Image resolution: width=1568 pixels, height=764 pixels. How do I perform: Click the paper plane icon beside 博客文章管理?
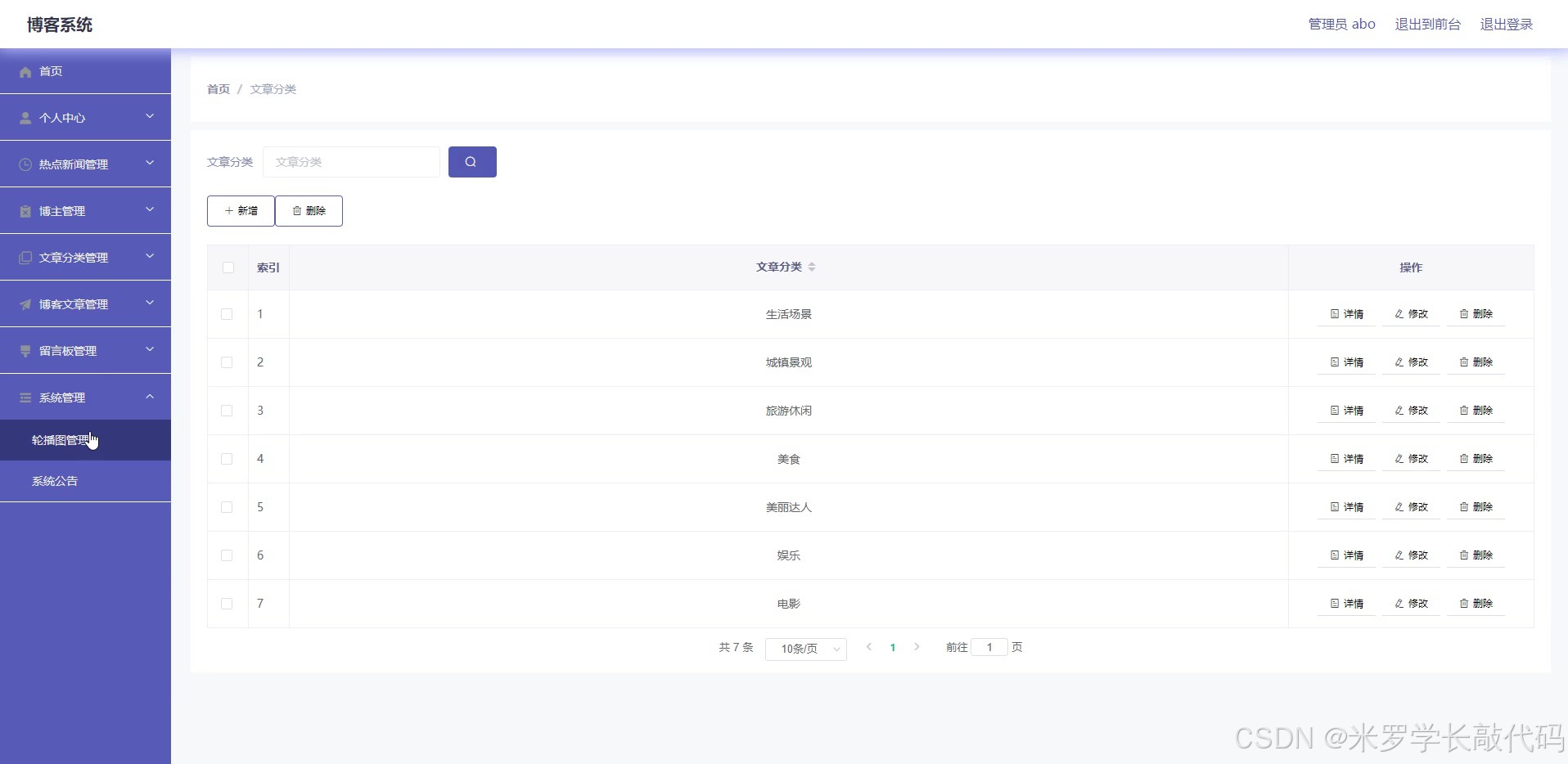25,304
